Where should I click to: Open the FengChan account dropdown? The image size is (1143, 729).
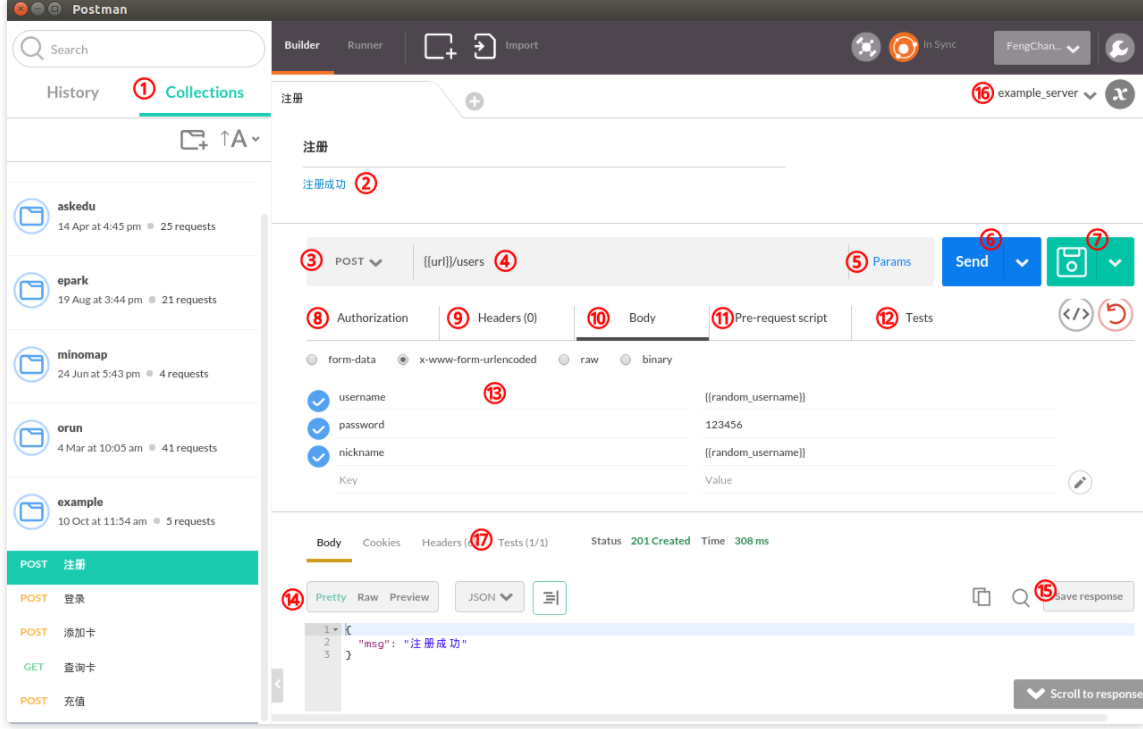[x=1042, y=47]
